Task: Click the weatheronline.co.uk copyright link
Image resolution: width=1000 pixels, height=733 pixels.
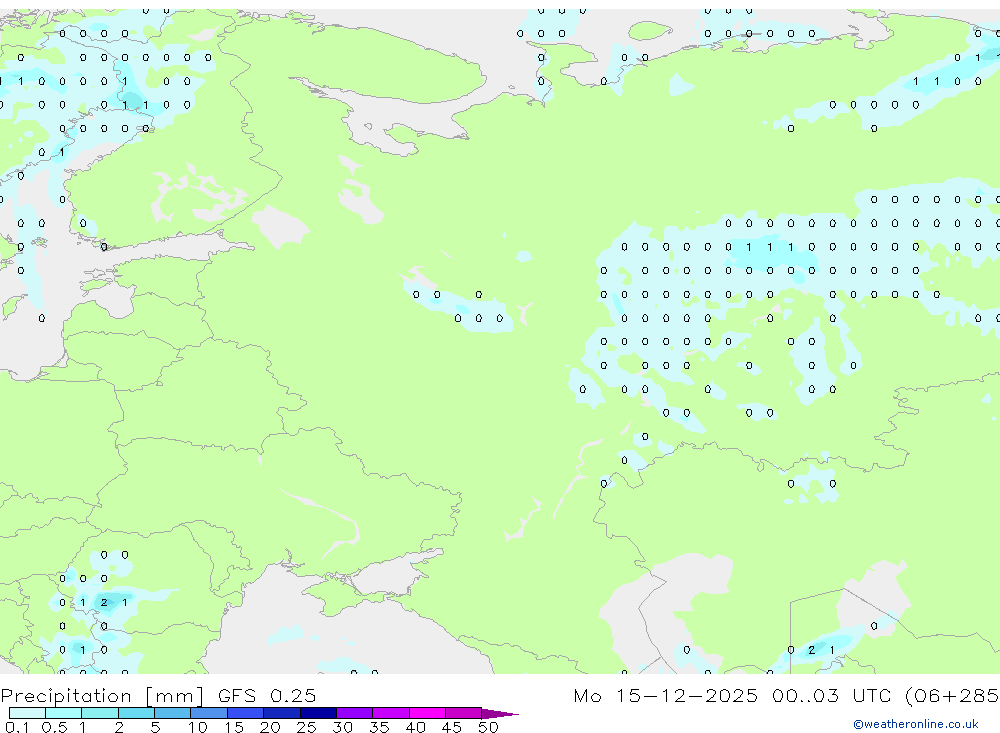Action: tap(915, 724)
